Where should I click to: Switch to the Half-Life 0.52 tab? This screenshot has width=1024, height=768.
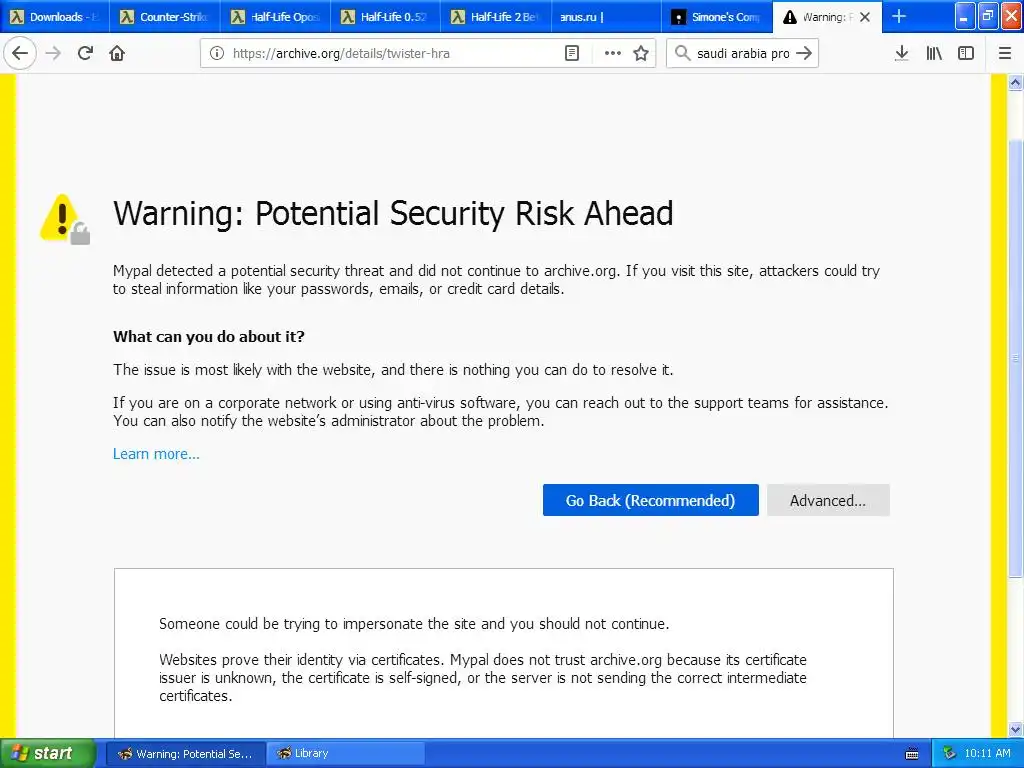click(385, 17)
